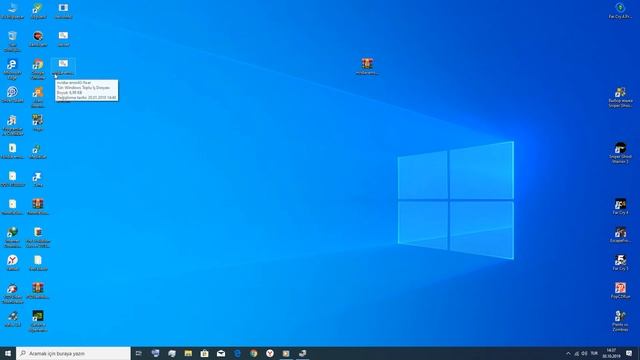Screen dimensions: 640x360
Task: Select the highlighted nvidia desktop file icon
Action: 63,67
